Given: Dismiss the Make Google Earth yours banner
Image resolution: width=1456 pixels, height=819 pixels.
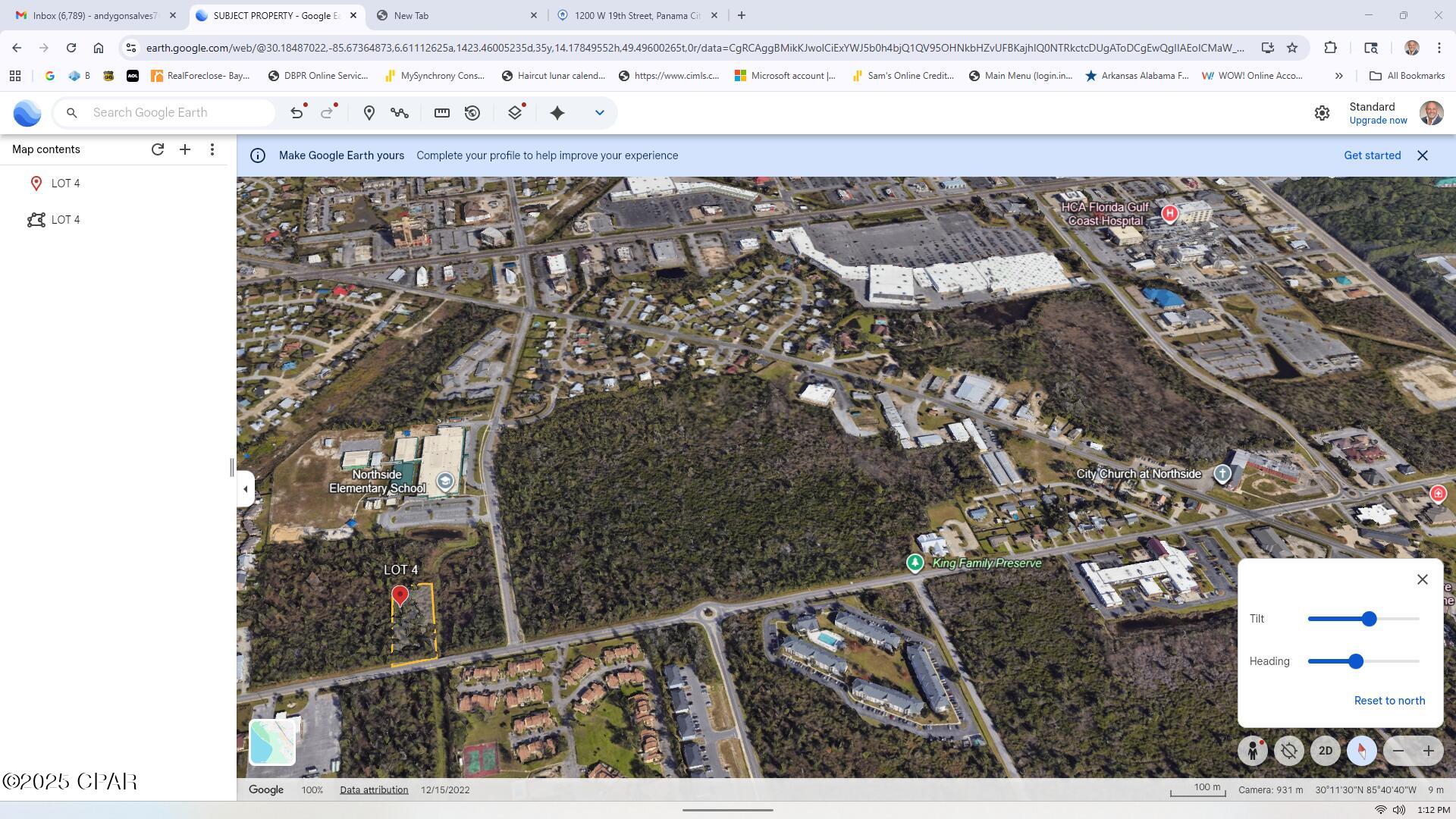Looking at the screenshot, I should (x=1423, y=155).
